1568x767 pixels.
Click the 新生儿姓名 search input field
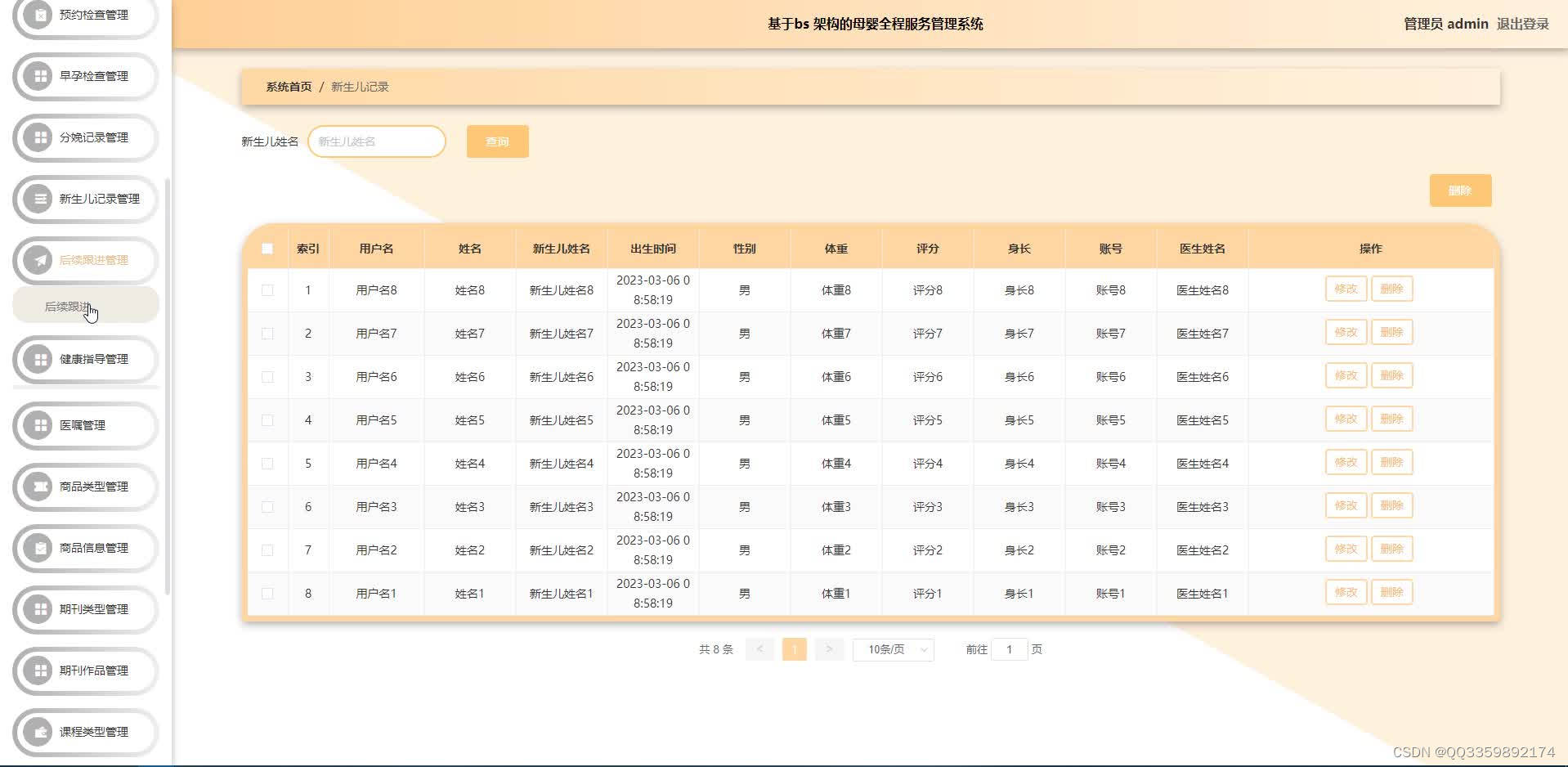pos(377,141)
